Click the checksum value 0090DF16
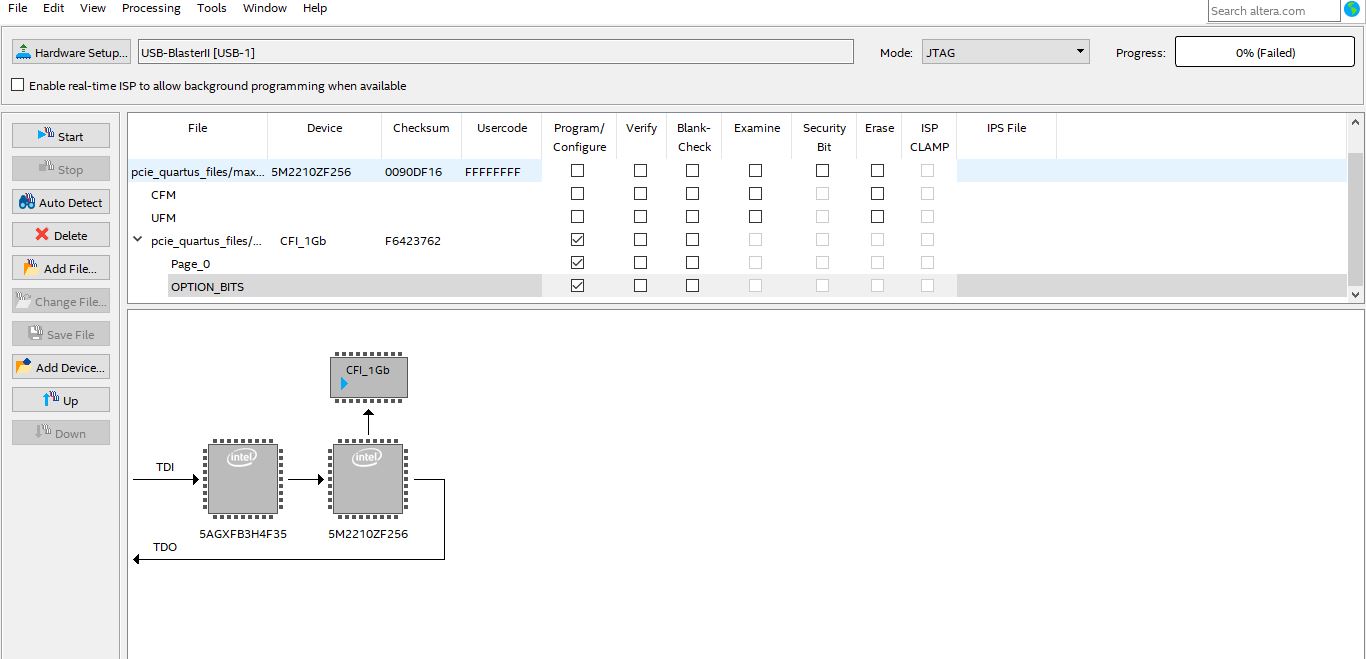The height and width of the screenshot is (659, 1366). [413, 172]
